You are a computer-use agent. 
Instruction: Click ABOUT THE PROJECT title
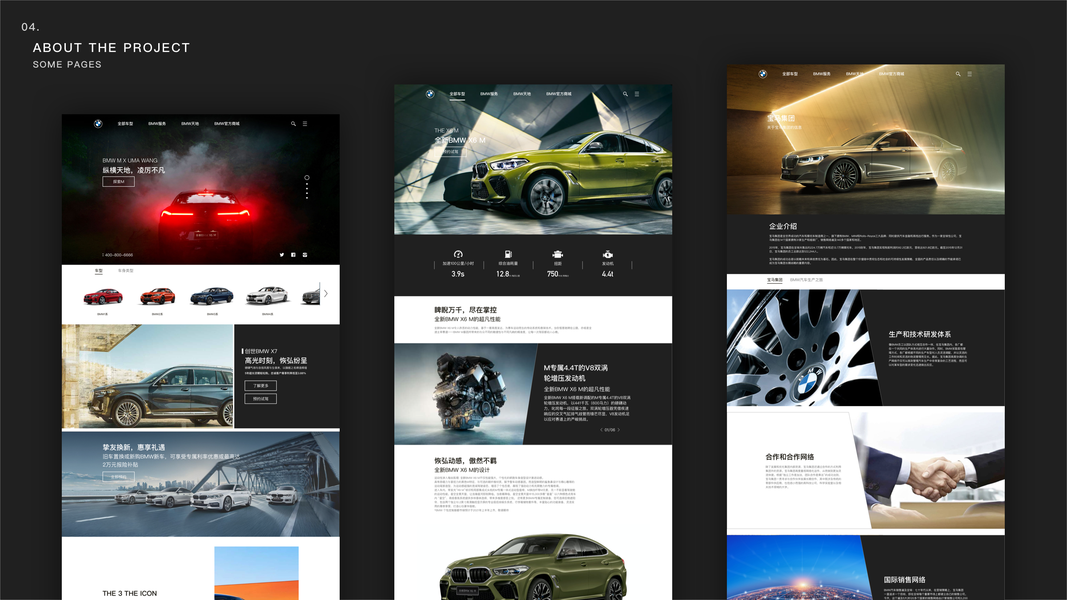112,48
